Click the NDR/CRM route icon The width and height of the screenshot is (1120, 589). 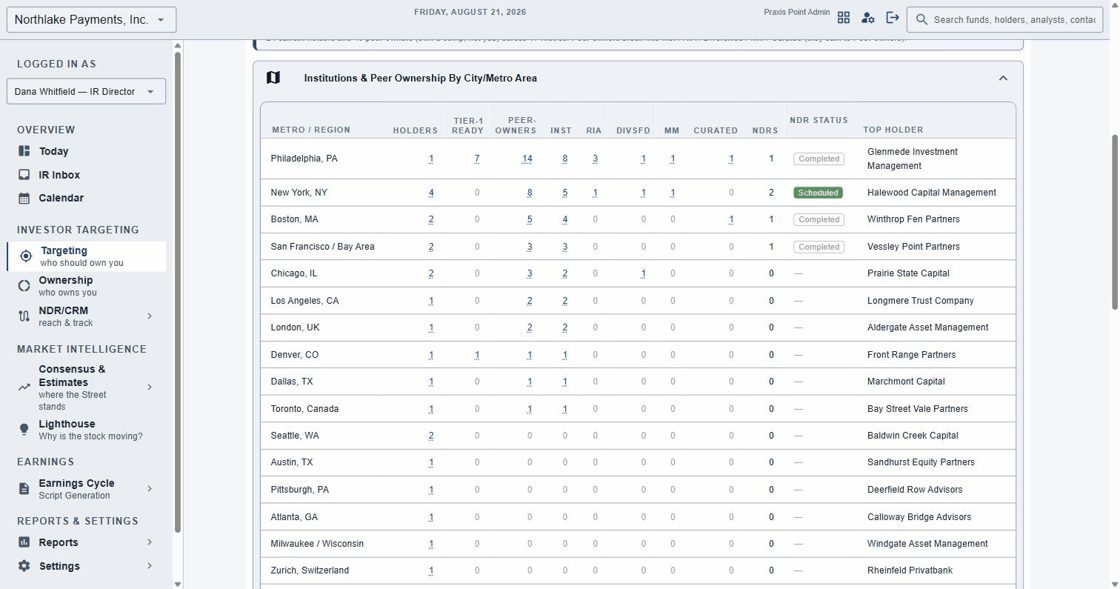[x=24, y=316]
